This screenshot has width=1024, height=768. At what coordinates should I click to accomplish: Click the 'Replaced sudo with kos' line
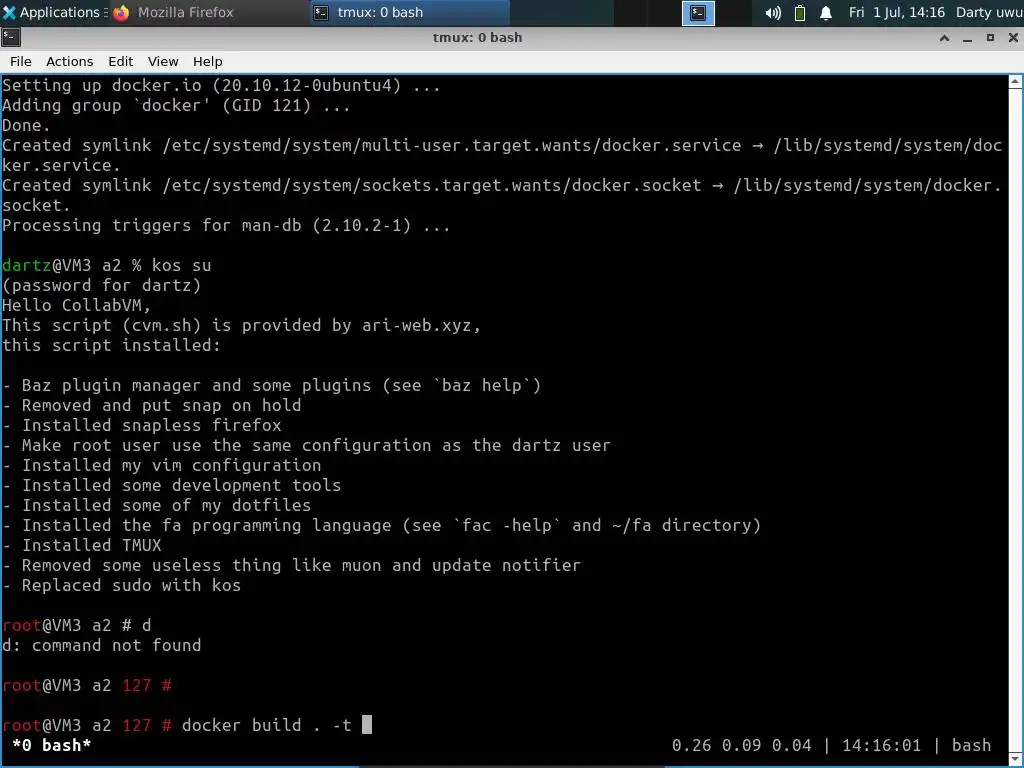coord(121,585)
